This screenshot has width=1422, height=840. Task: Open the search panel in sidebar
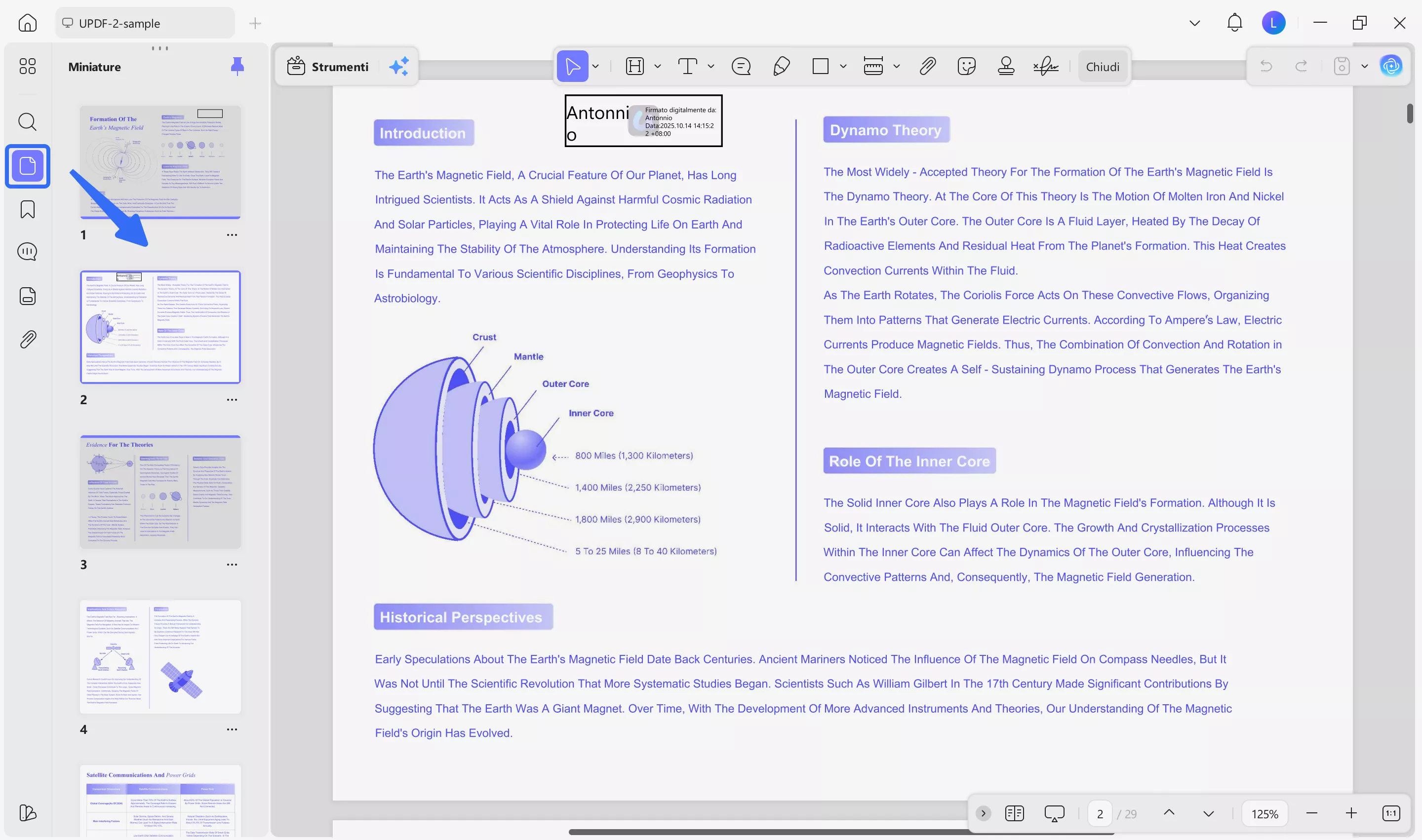click(x=27, y=122)
